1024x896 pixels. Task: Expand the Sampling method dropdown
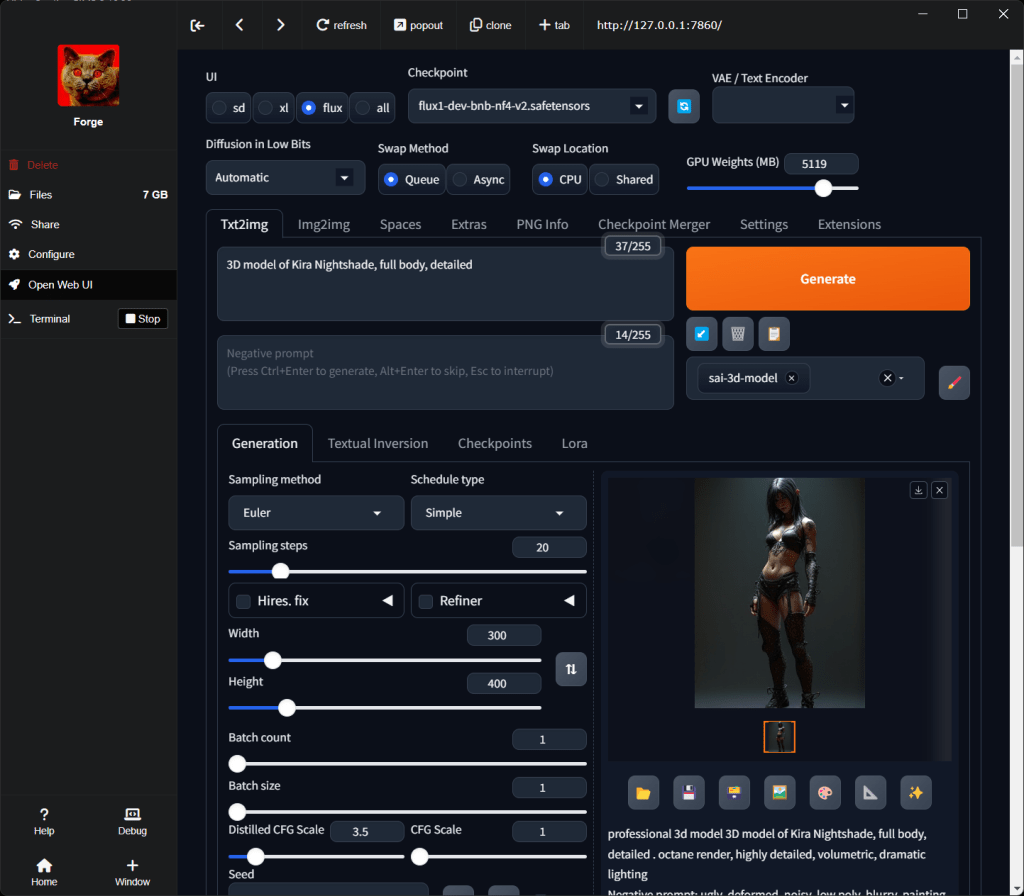316,513
